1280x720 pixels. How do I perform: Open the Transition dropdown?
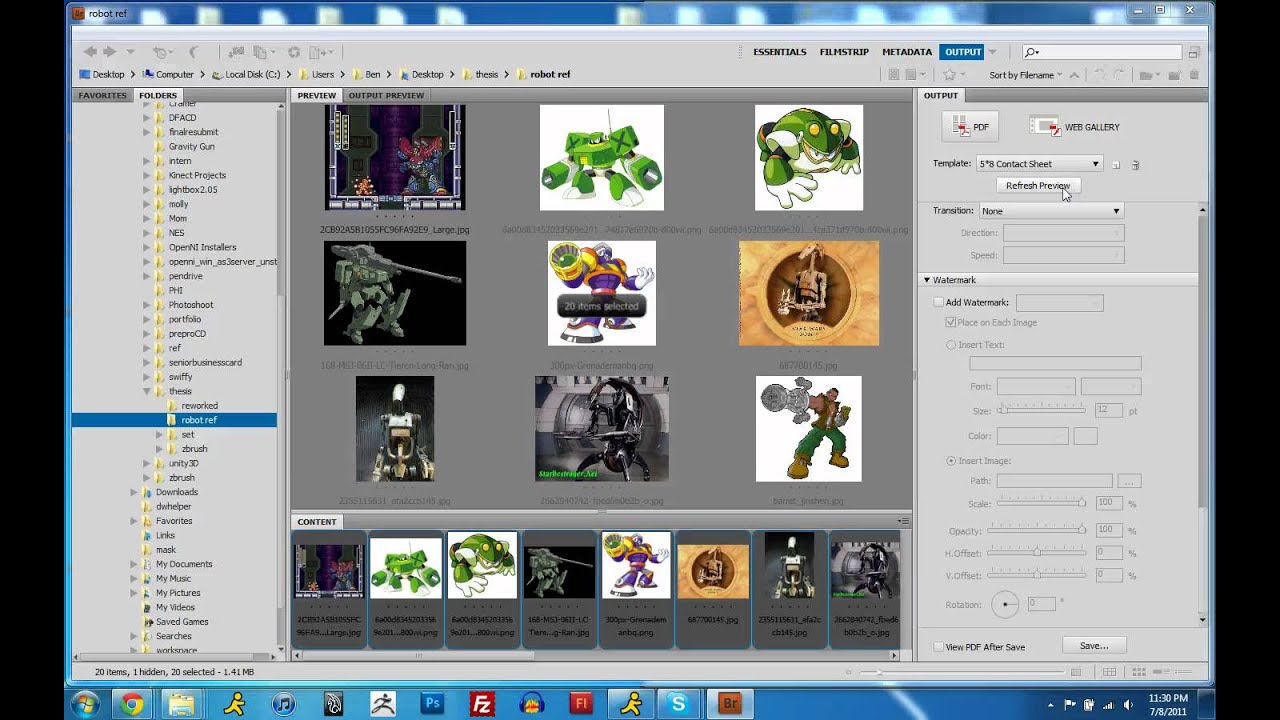(x=1050, y=211)
